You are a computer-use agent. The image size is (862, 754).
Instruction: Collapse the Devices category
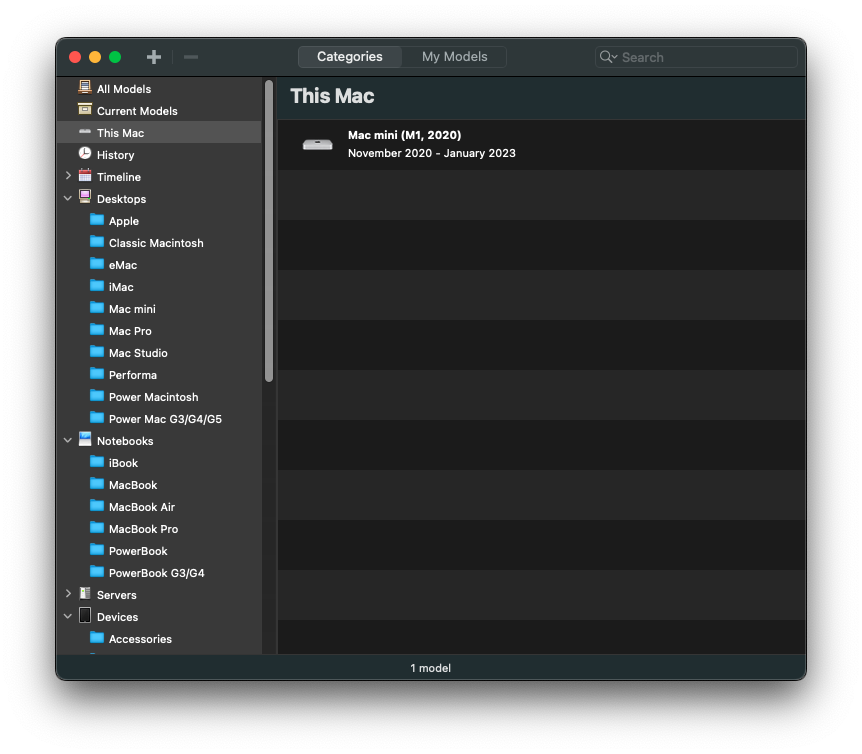coord(68,616)
